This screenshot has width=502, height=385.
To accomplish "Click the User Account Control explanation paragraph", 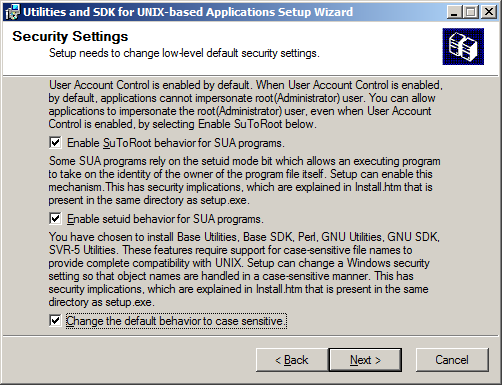I will pos(246,104).
